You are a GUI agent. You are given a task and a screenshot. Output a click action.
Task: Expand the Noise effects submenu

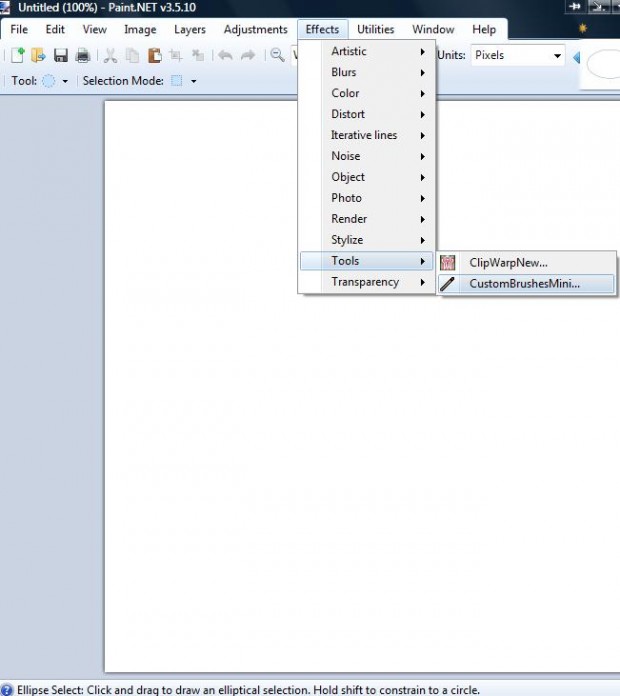pyautogui.click(x=367, y=156)
